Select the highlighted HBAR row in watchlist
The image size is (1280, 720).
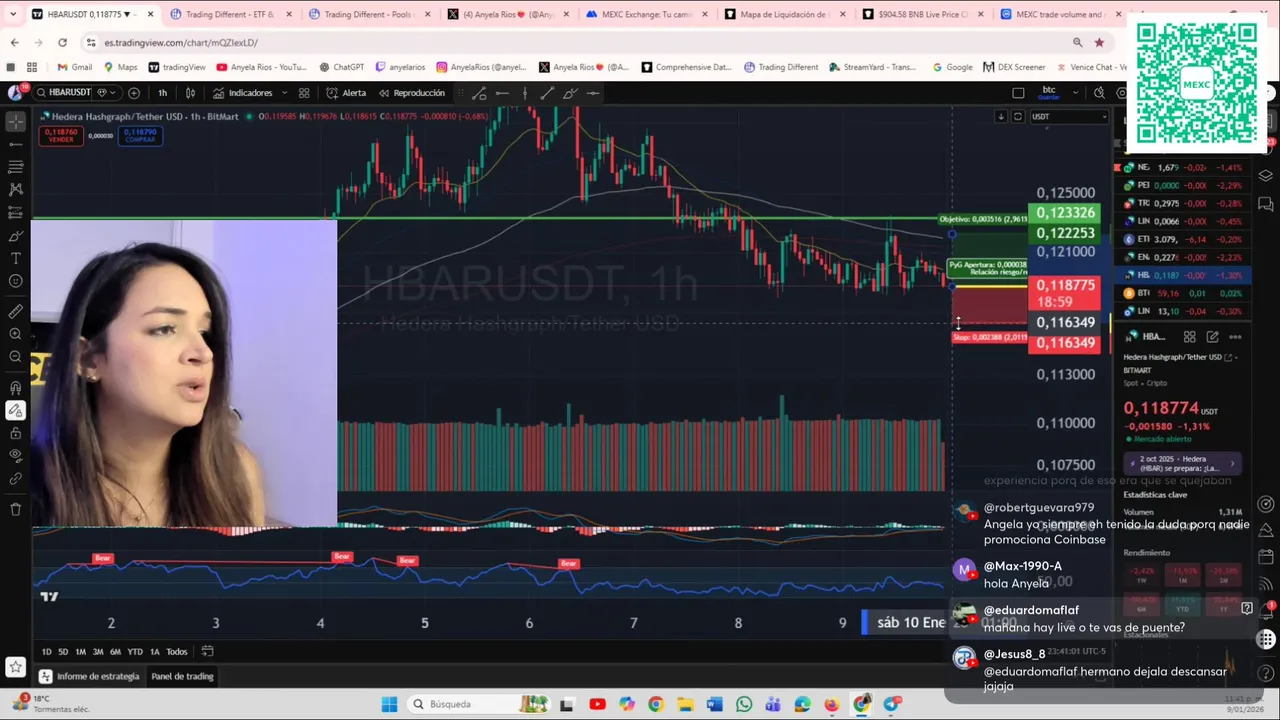pos(1183,275)
